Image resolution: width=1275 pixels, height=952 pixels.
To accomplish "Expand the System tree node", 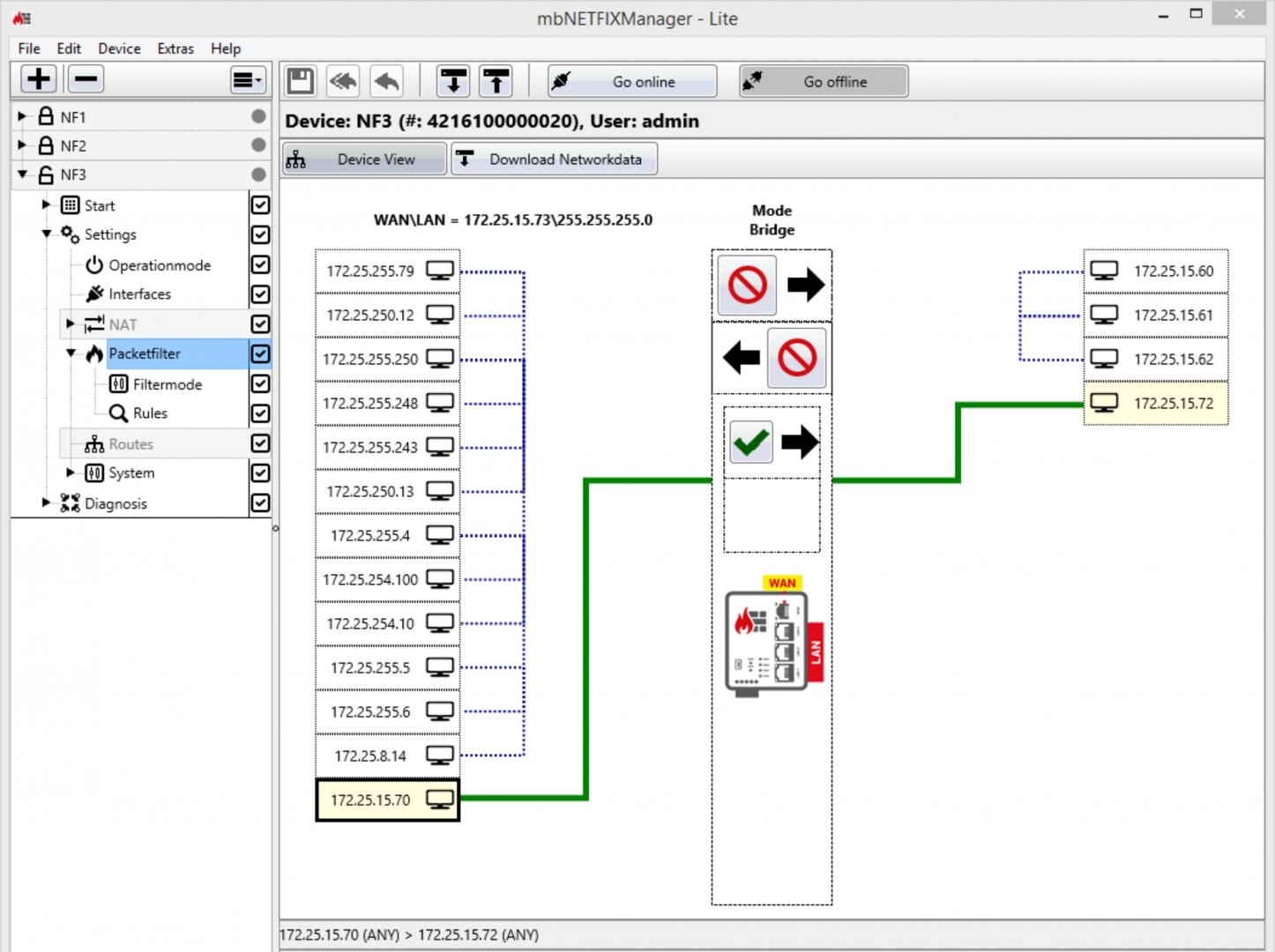I will (71, 472).
